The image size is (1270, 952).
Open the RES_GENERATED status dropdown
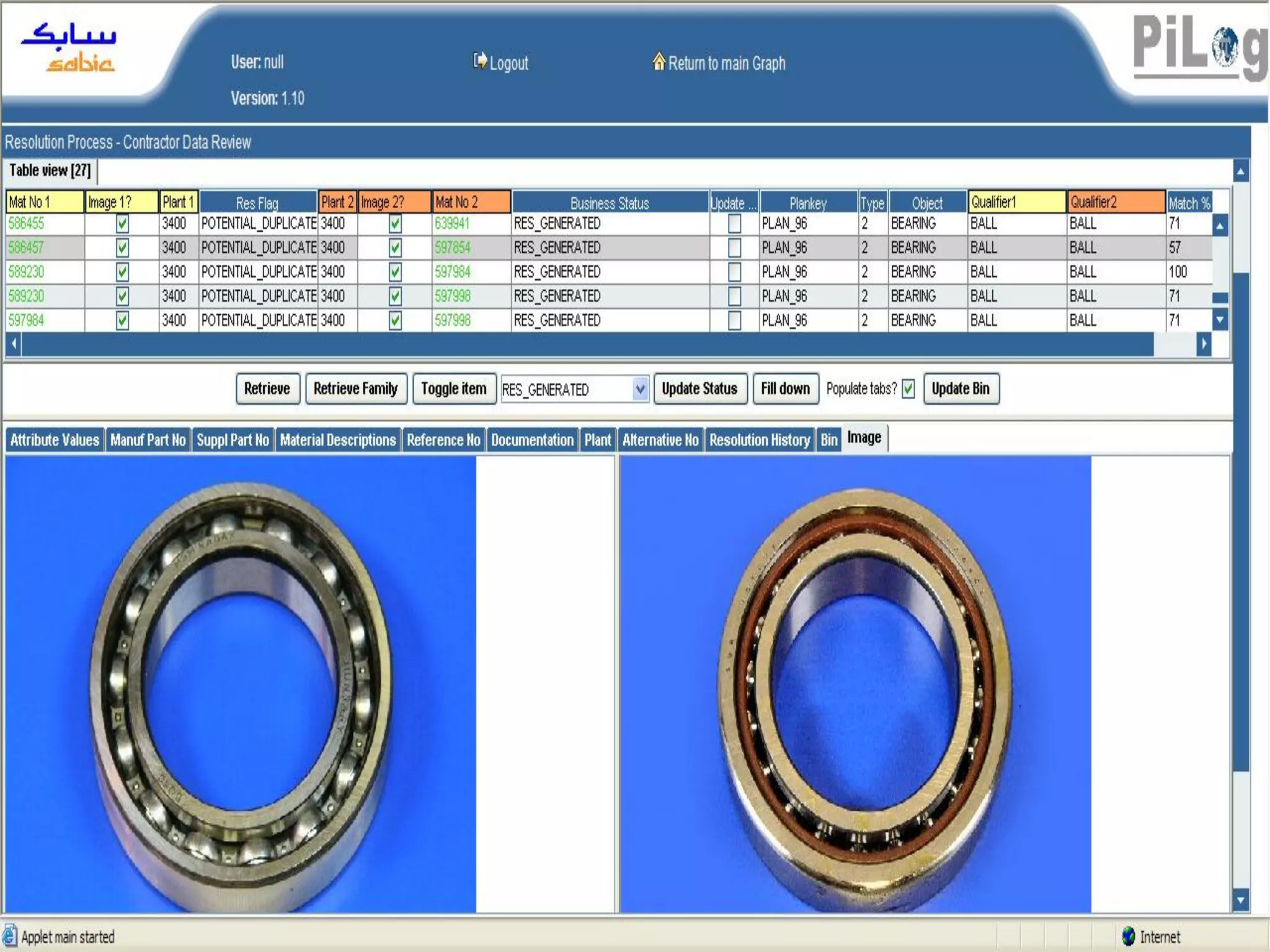[x=640, y=389]
